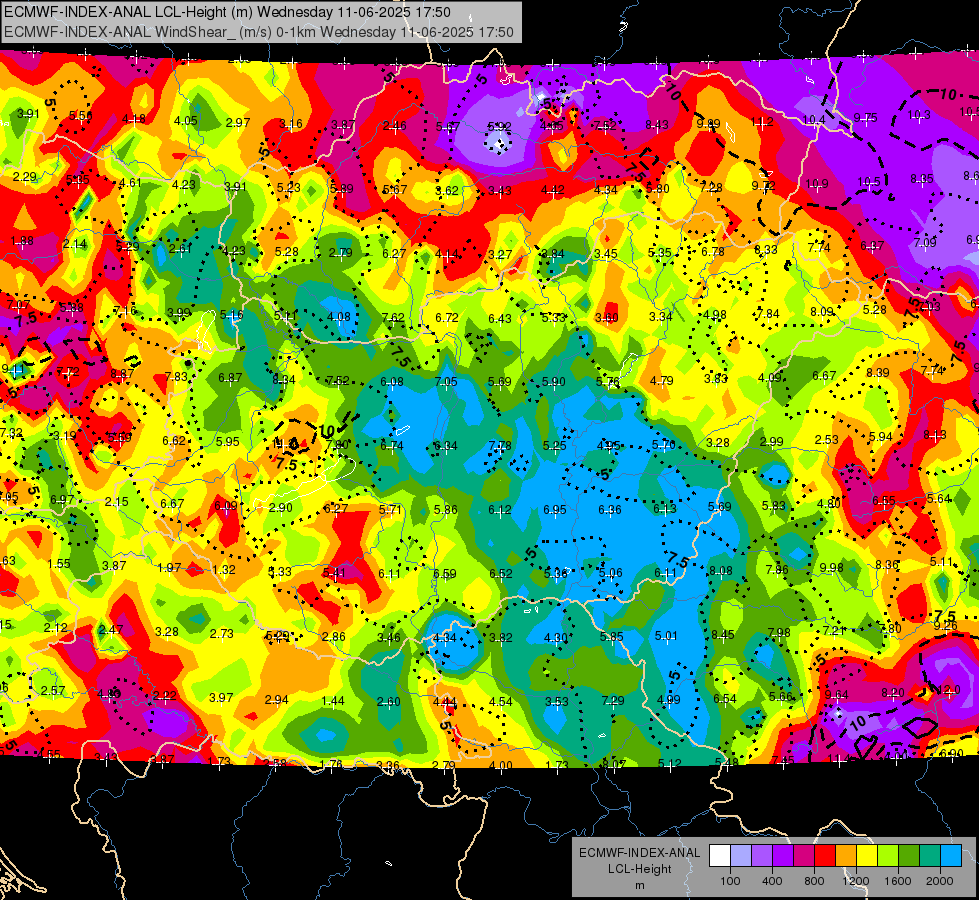This screenshot has width=979, height=900.
Task: Click the wind shear value '1.88'
Action: click(22, 241)
